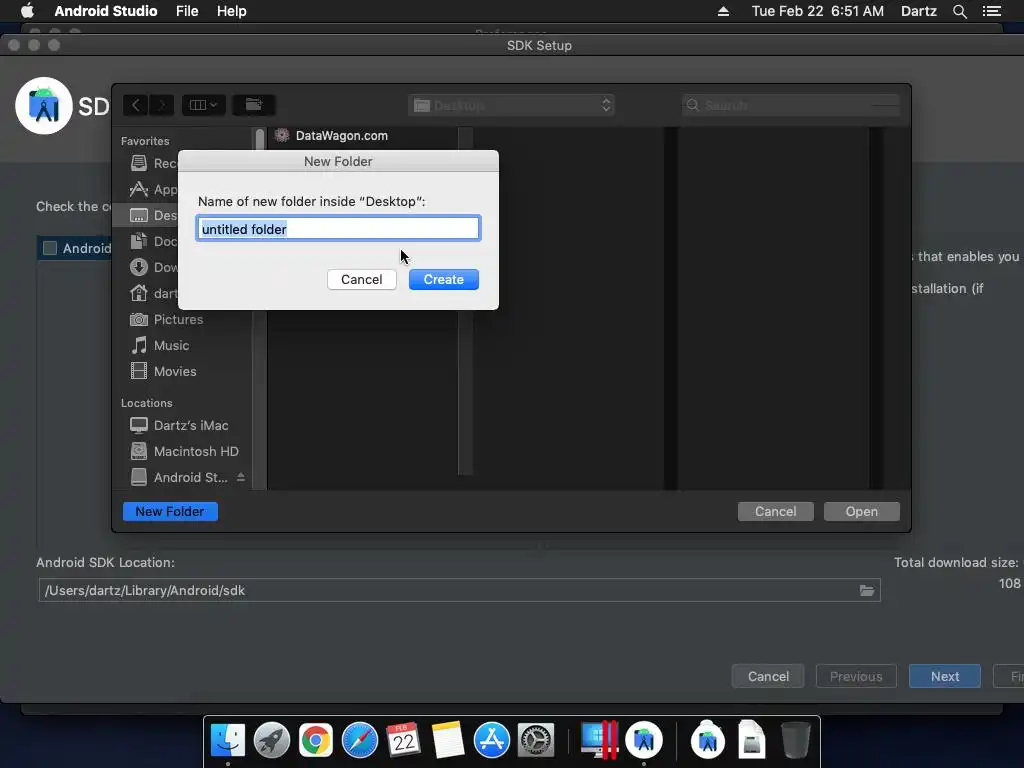1024x768 pixels.
Task: Open Launchpad from the Dock
Action: (272, 741)
